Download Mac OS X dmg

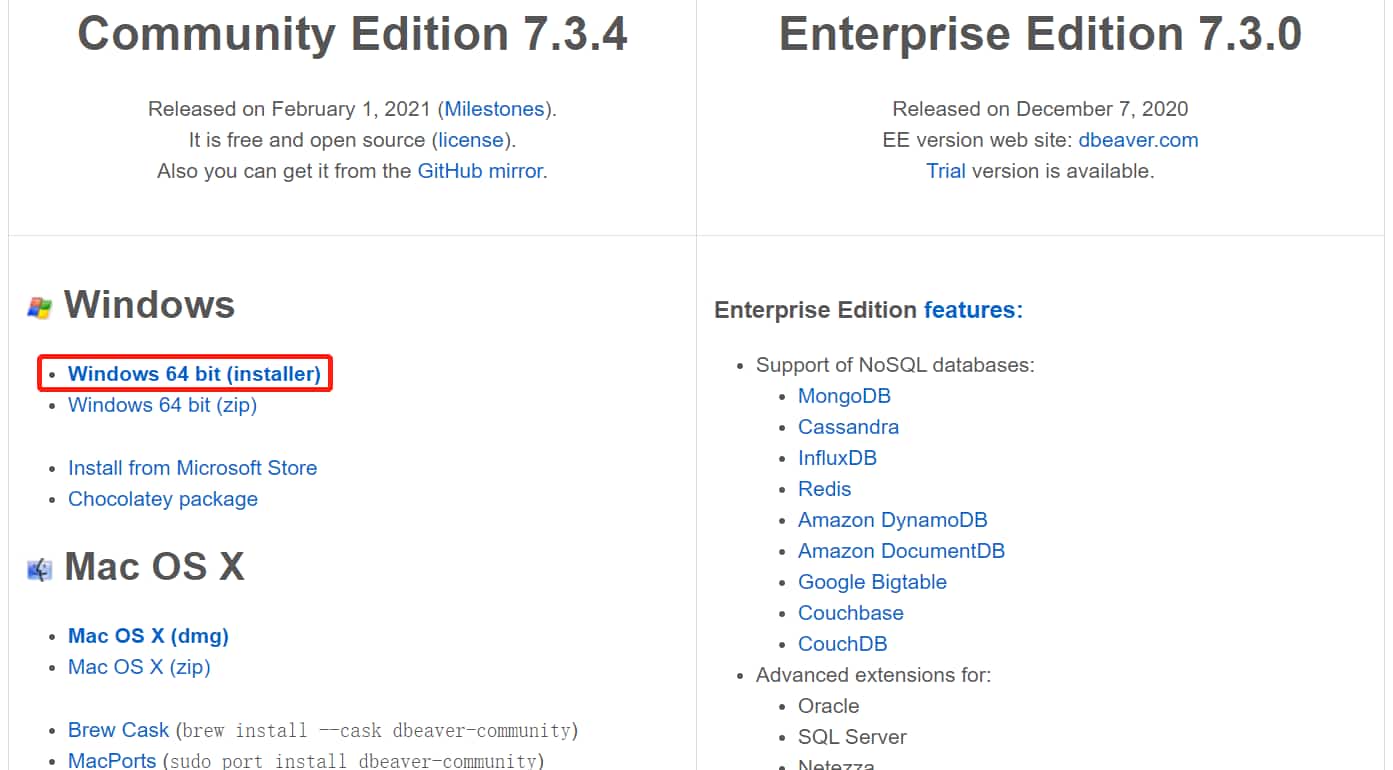(x=148, y=636)
